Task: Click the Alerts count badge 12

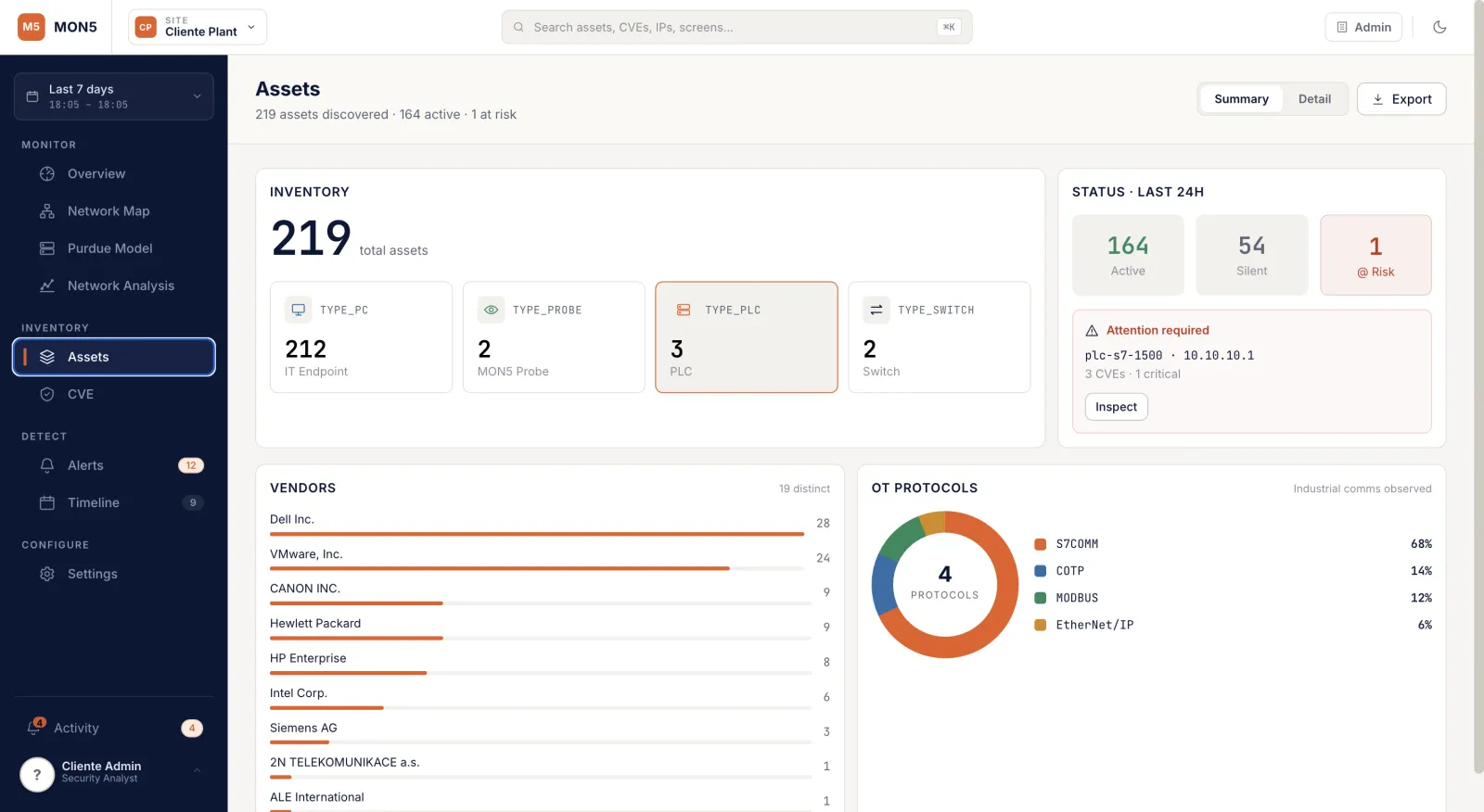Action: pyautogui.click(x=191, y=465)
